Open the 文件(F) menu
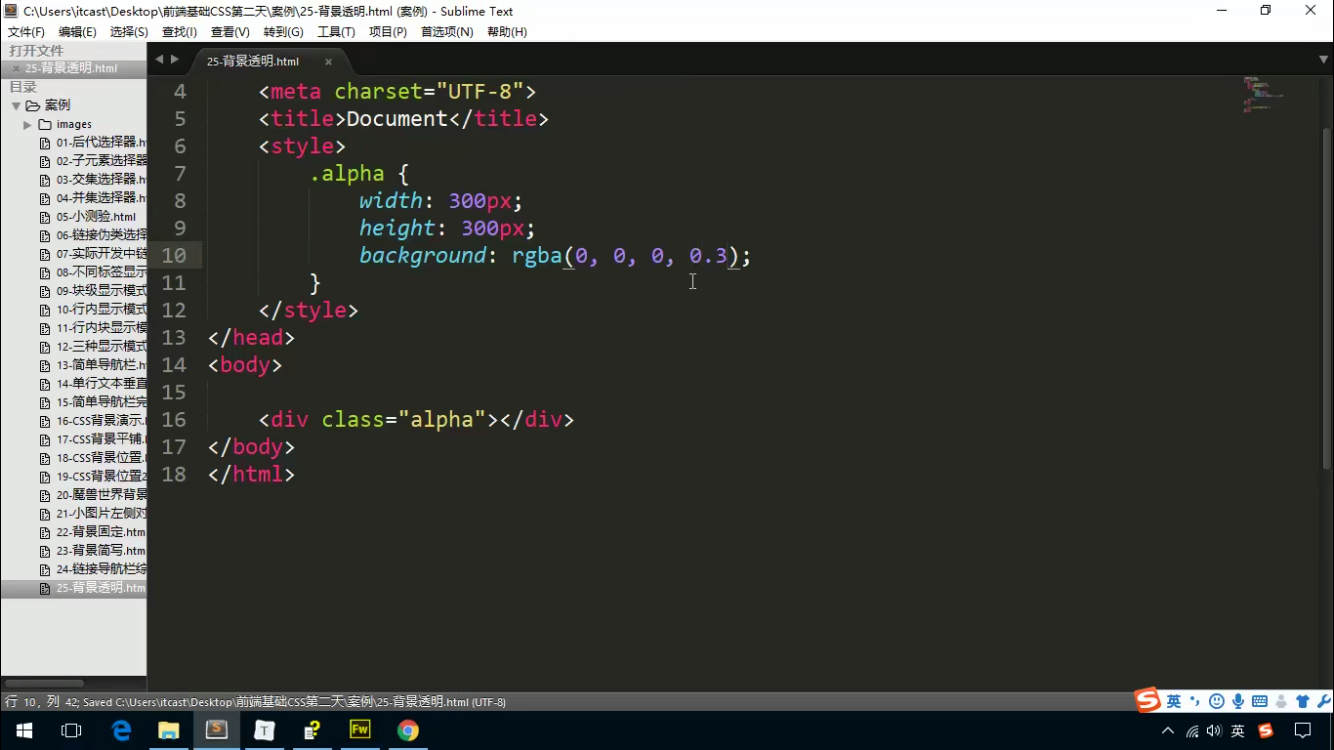Image resolution: width=1334 pixels, height=750 pixels. coord(26,32)
